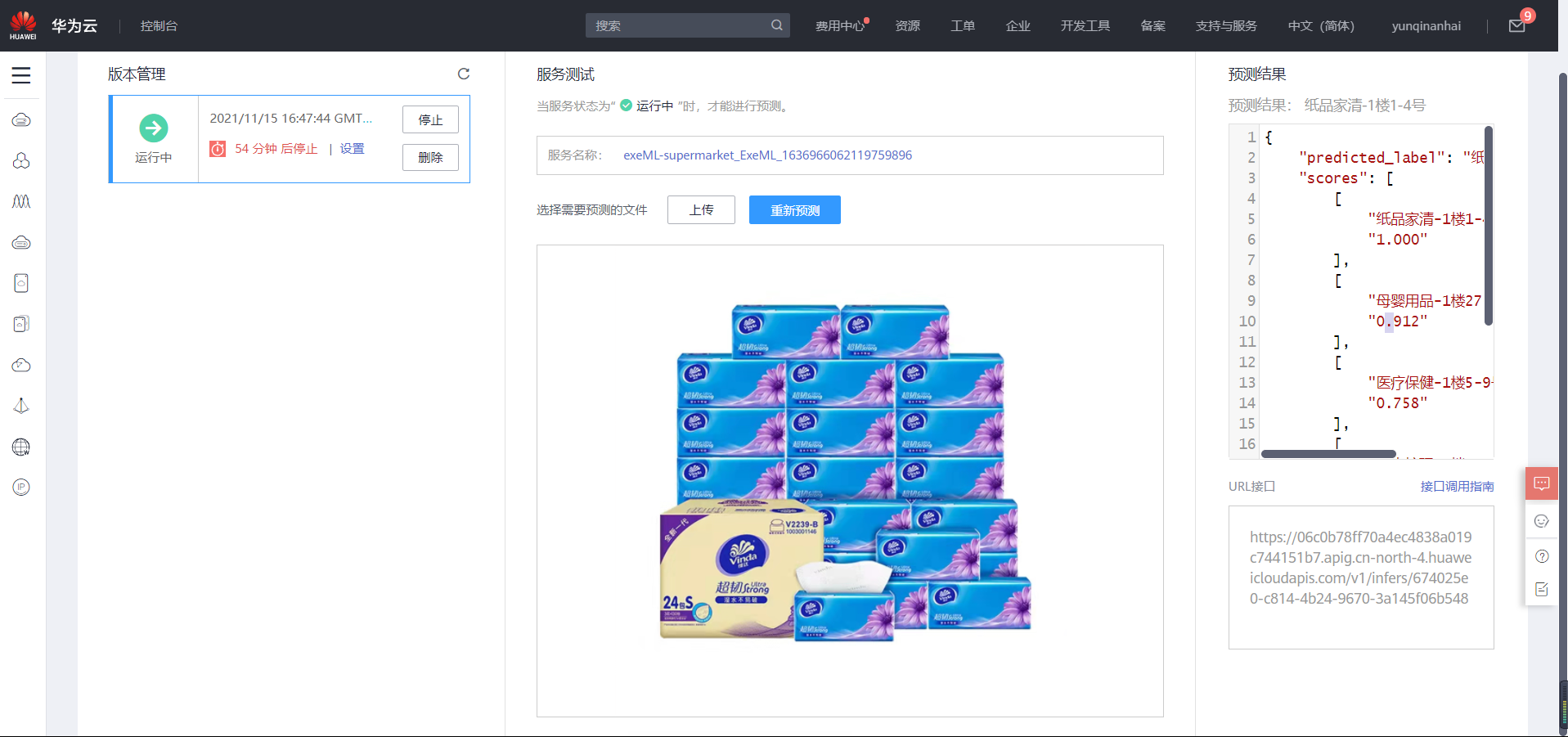Screen dimensions: 1568x737
Task: Open the pyramid-shaped sidebar icon
Action: tap(21, 406)
